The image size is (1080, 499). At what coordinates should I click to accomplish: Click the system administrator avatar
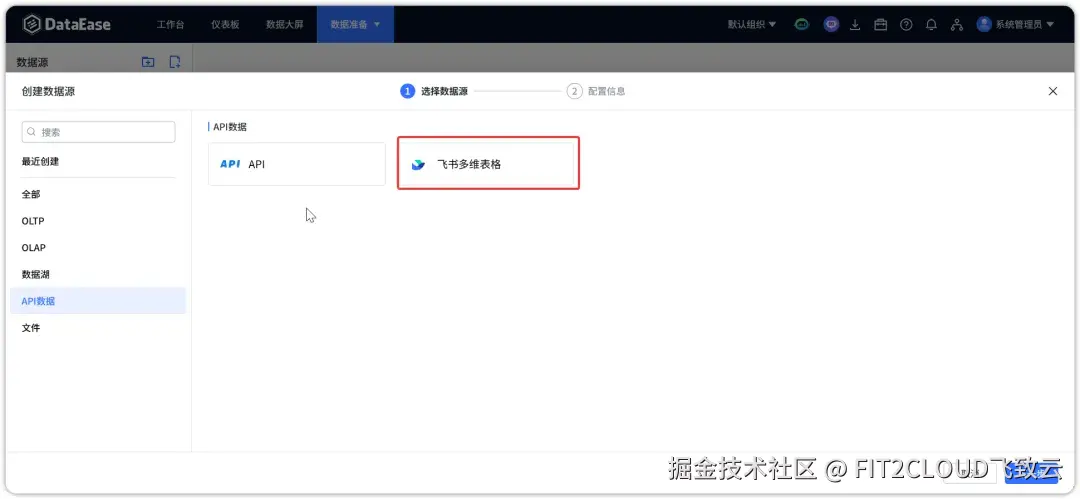tap(984, 24)
